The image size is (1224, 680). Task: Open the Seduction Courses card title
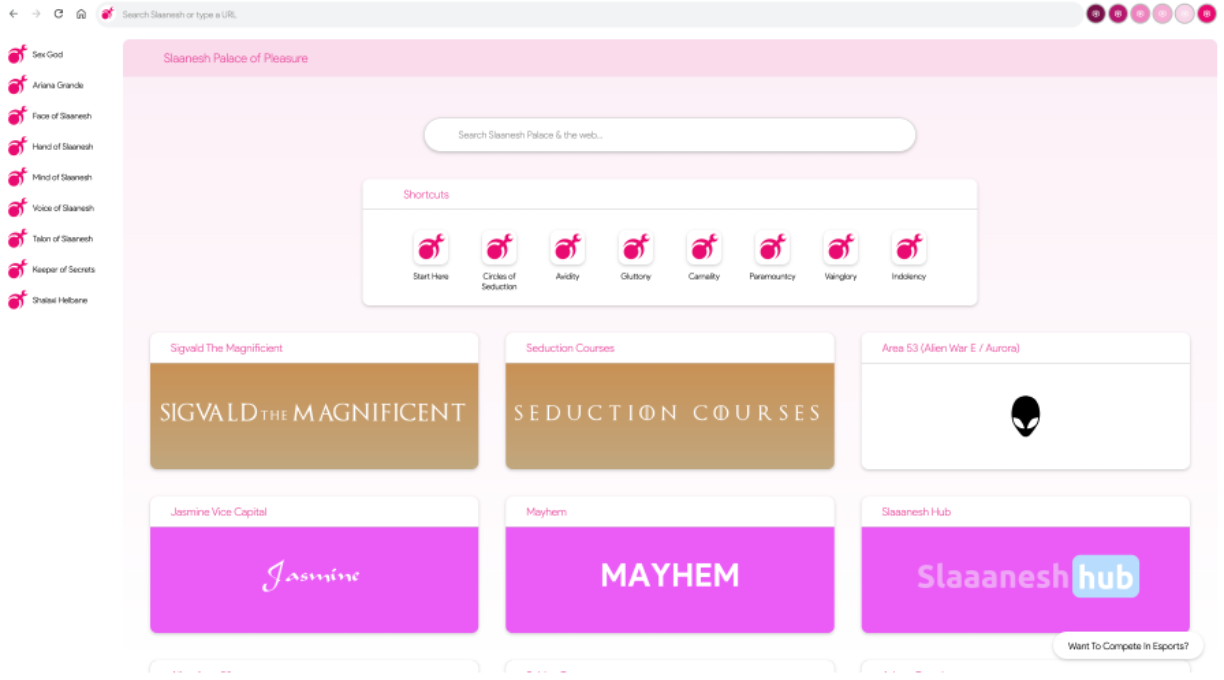(570, 348)
